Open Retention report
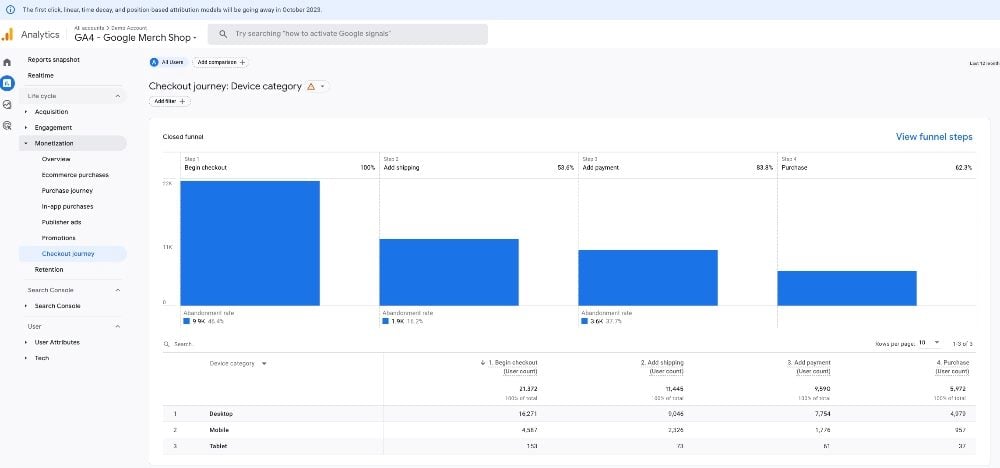The width and height of the screenshot is (1000, 468). [49, 270]
